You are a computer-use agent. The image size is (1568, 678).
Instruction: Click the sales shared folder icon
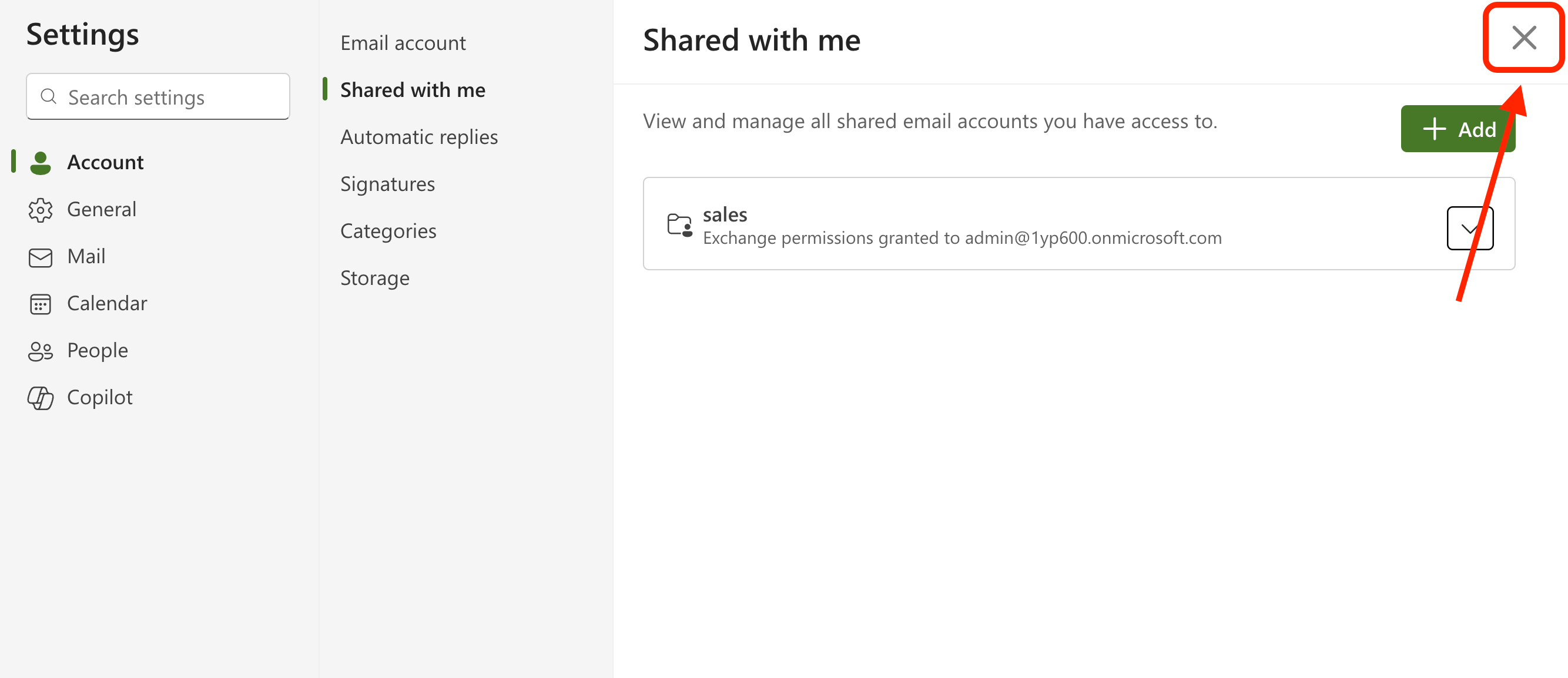coord(679,224)
